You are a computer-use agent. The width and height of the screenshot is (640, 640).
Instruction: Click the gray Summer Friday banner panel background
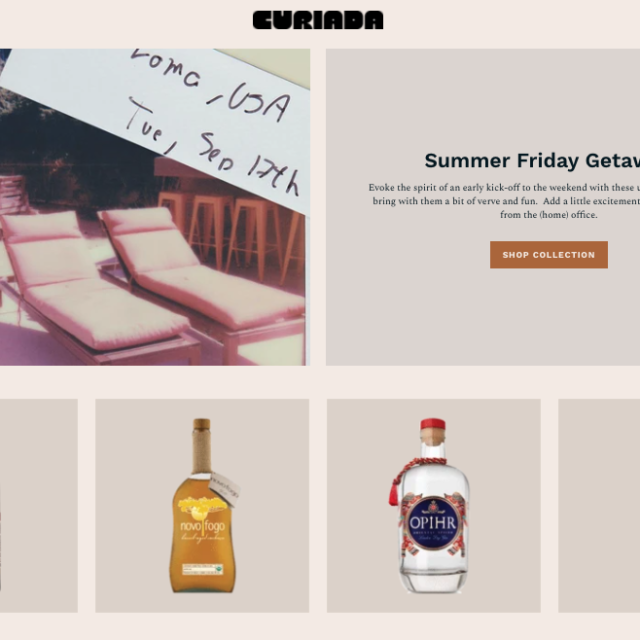(483, 310)
